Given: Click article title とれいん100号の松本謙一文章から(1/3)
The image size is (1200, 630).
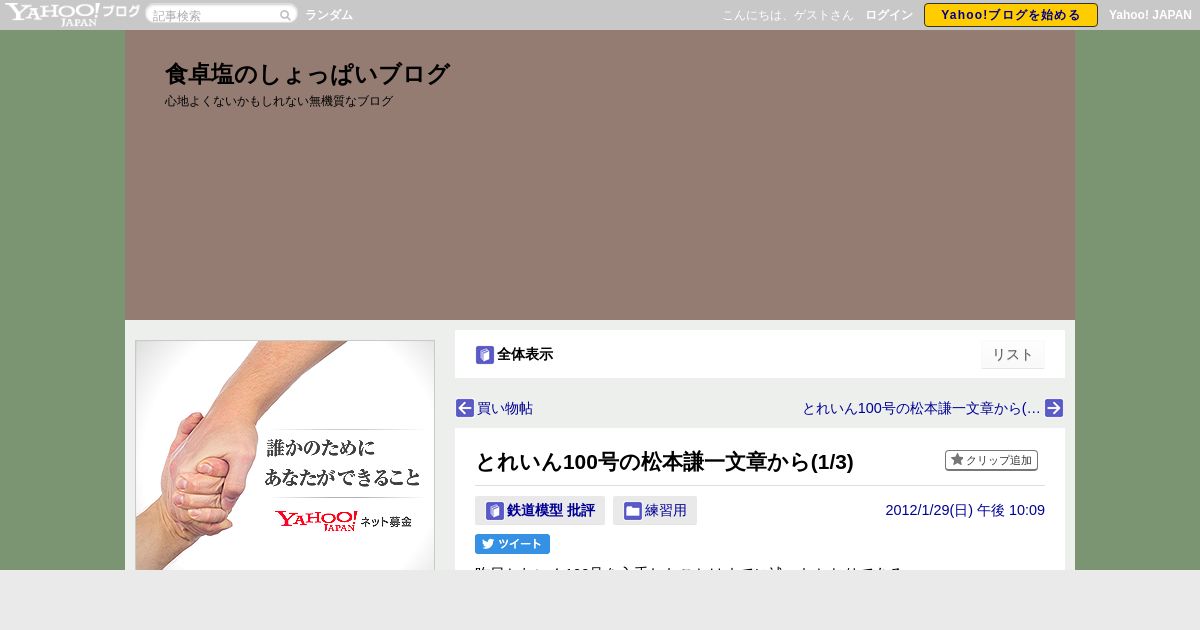Looking at the screenshot, I should click(x=664, y=461).
